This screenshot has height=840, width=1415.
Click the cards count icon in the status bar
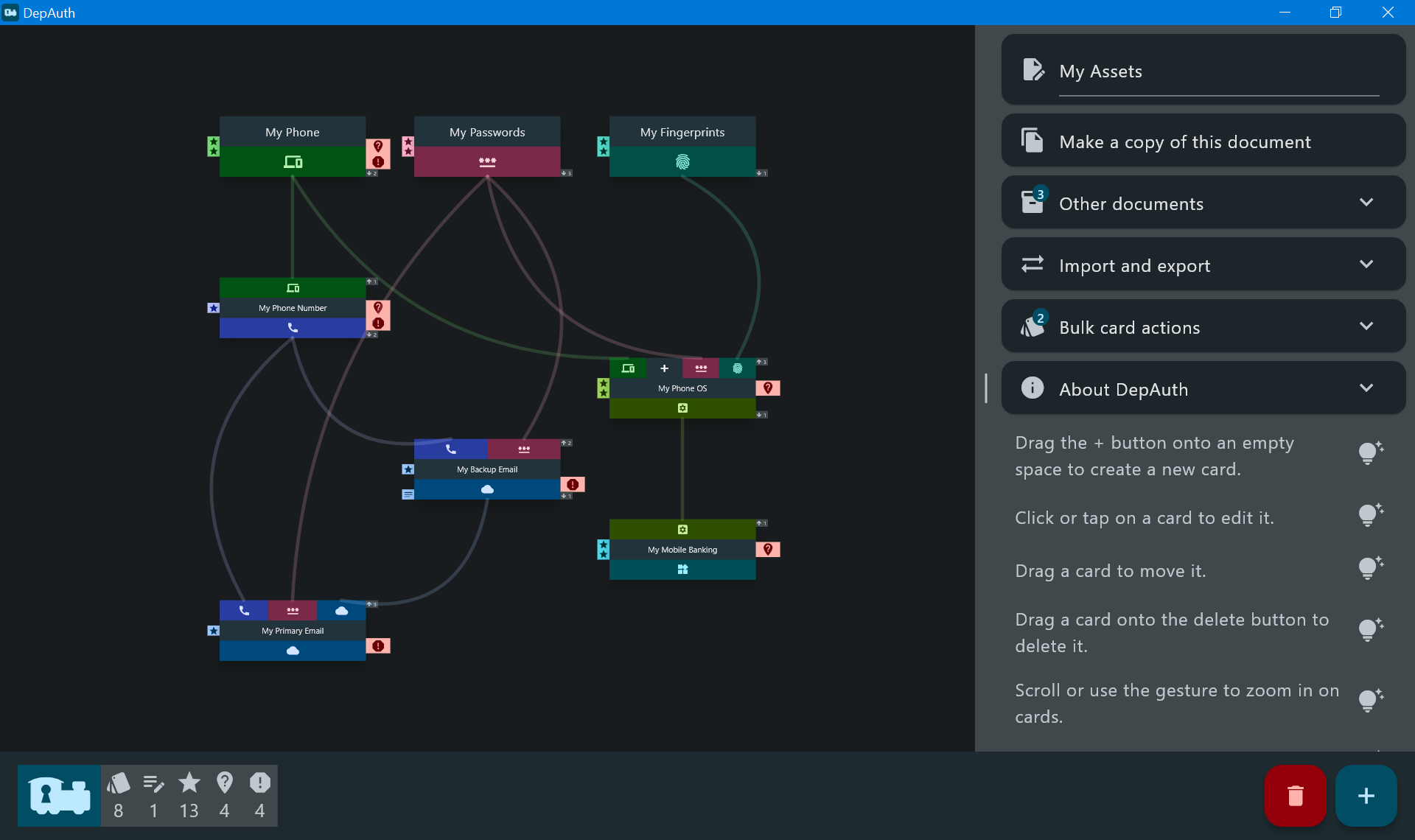pyautogui.click(x=118, y=783)
